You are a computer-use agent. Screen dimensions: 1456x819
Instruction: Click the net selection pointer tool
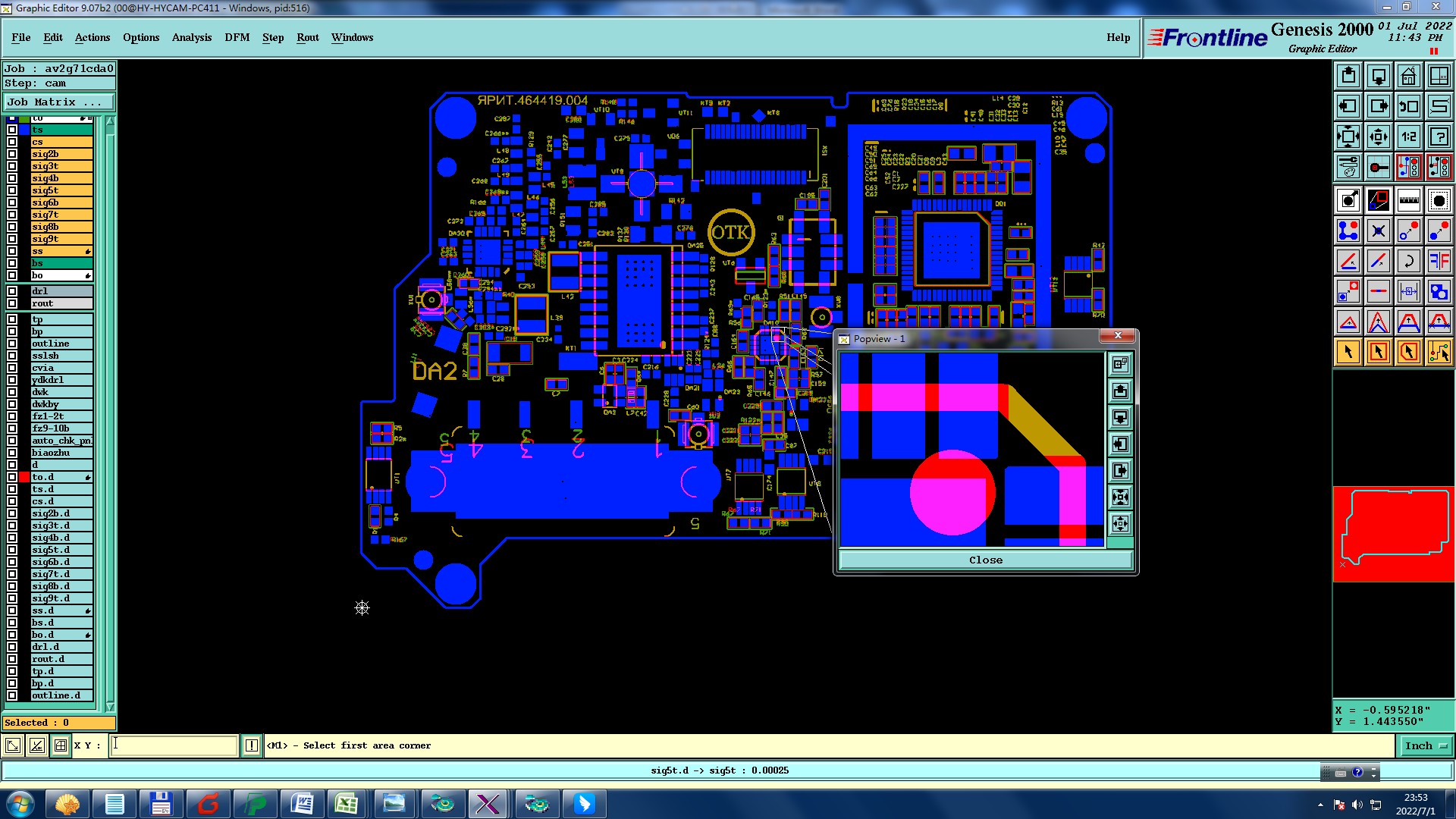[x=1439, y=352]
